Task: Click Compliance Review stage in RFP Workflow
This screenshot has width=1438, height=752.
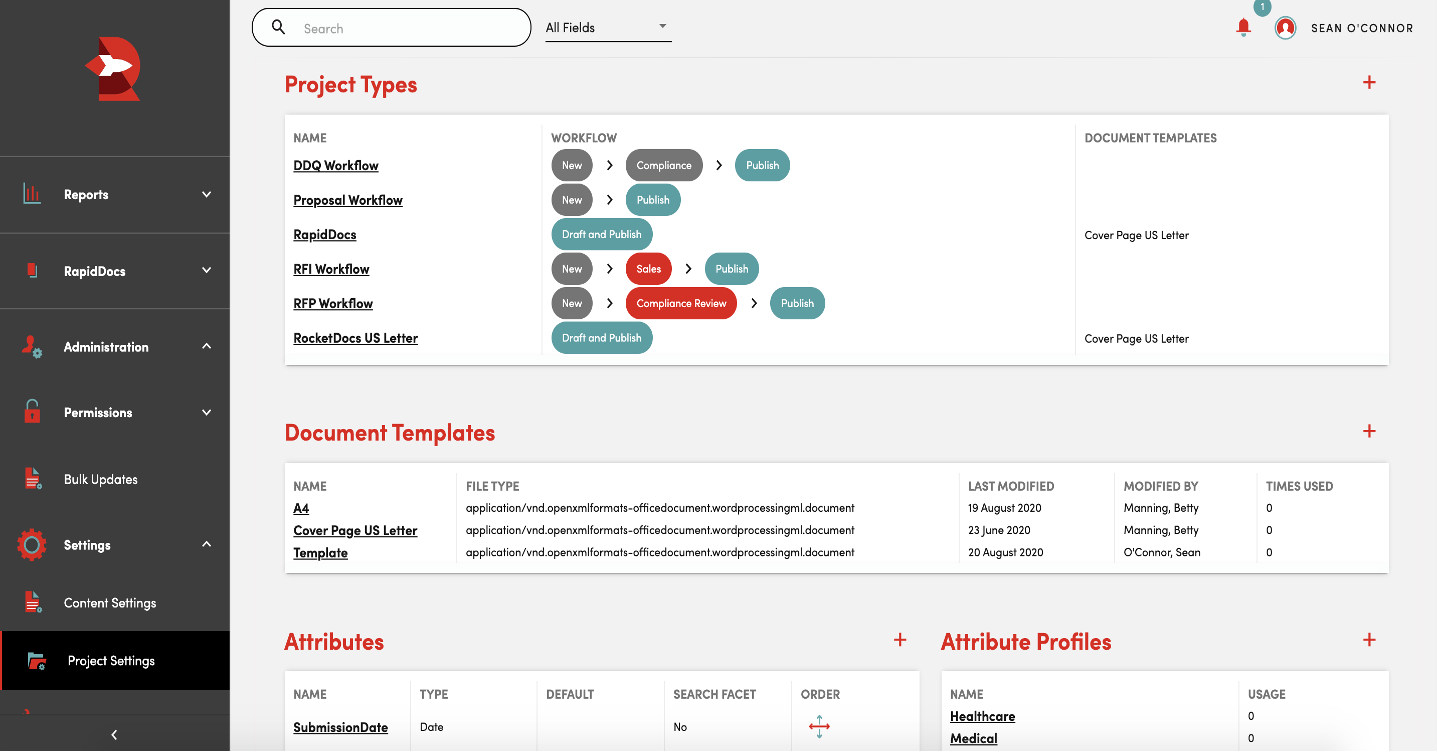Action: (x=681, y=303)
